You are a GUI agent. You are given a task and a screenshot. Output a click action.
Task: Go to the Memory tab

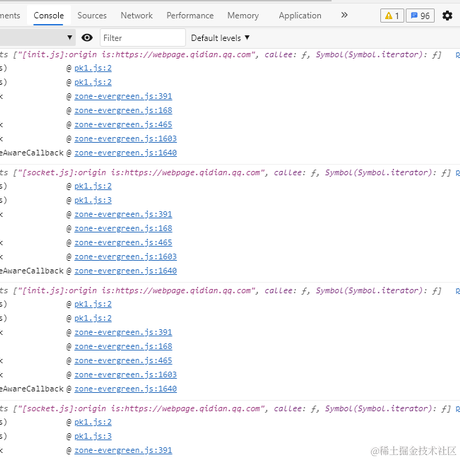243,15
